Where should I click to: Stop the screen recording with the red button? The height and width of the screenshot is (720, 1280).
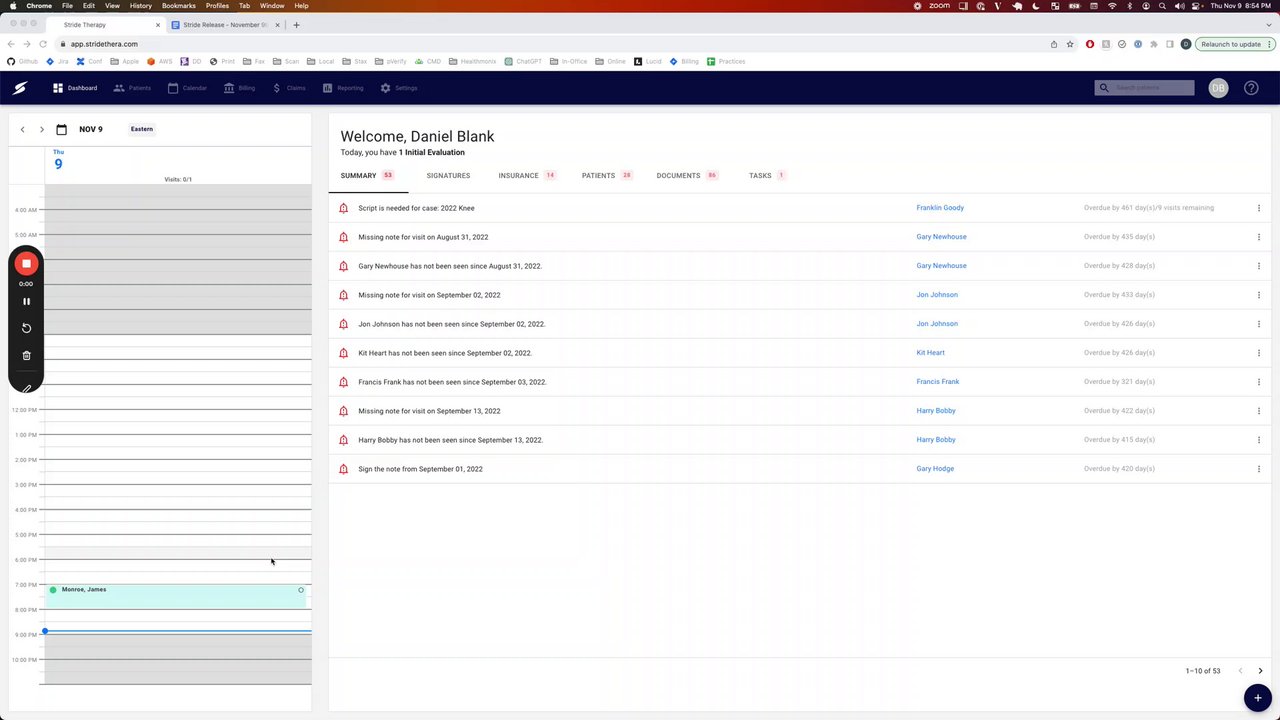pos(27,264)
